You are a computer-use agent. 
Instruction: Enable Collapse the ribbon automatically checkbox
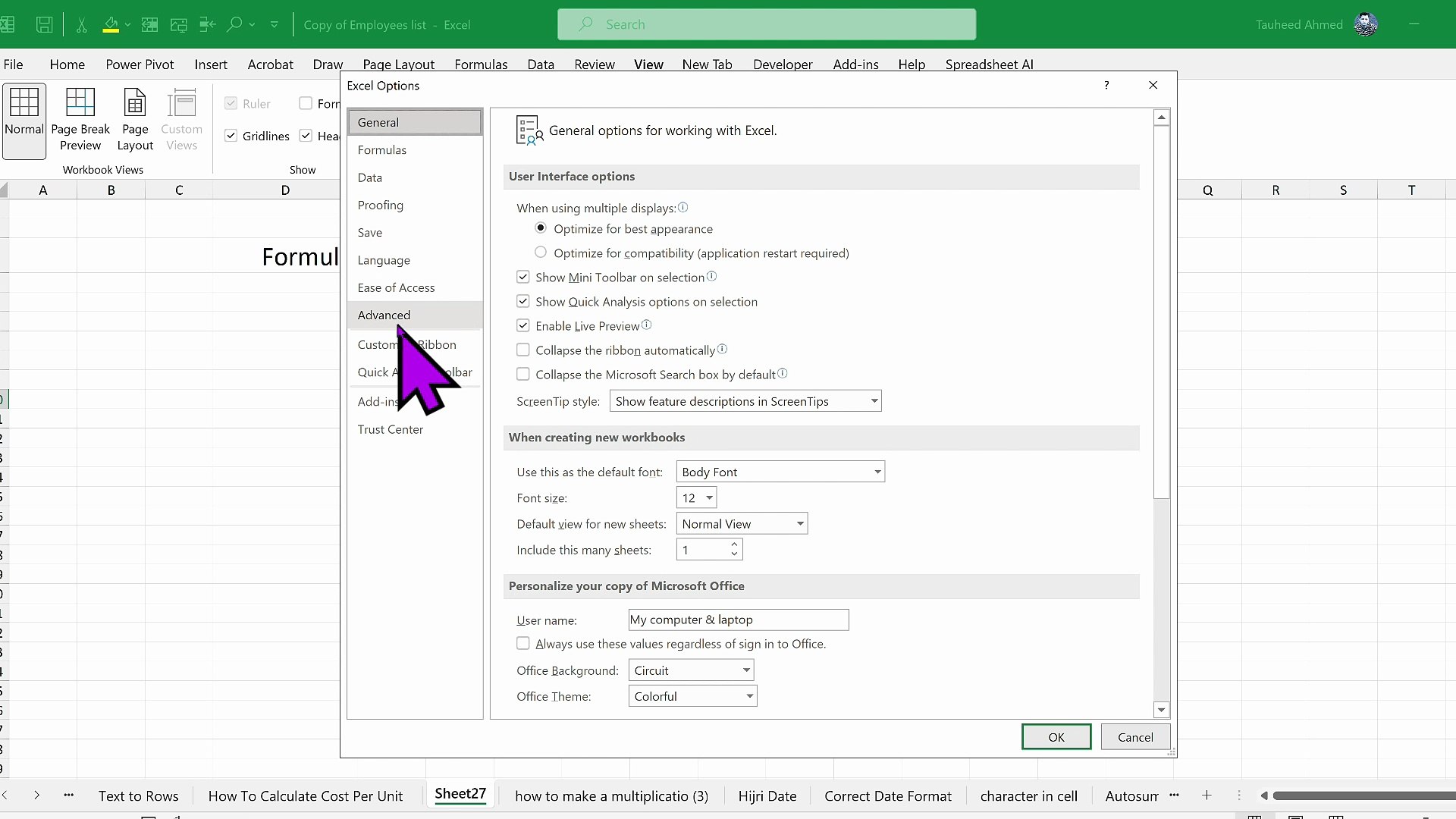tap(523, 350)
